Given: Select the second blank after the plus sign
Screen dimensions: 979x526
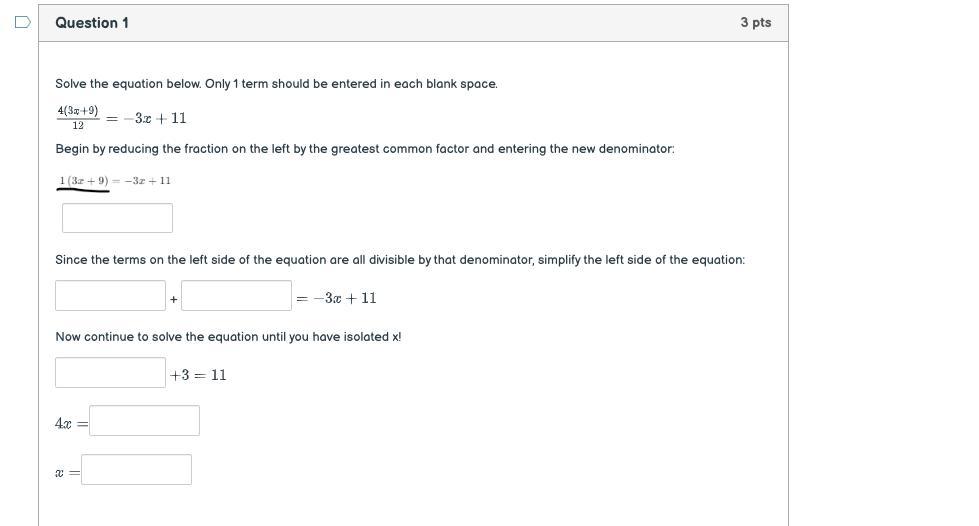Looking at the screenshot, I should coord(236,296).
